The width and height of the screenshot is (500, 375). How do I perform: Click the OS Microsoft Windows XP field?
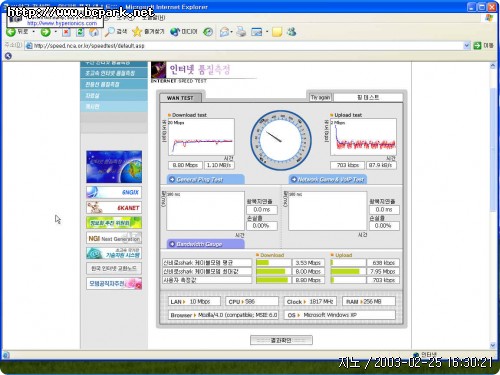click(x=340, y=315)
